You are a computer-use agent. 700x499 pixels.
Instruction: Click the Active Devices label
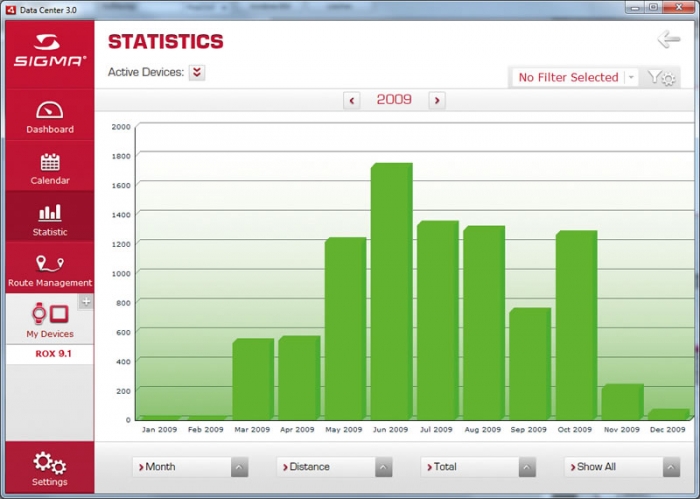146,72
